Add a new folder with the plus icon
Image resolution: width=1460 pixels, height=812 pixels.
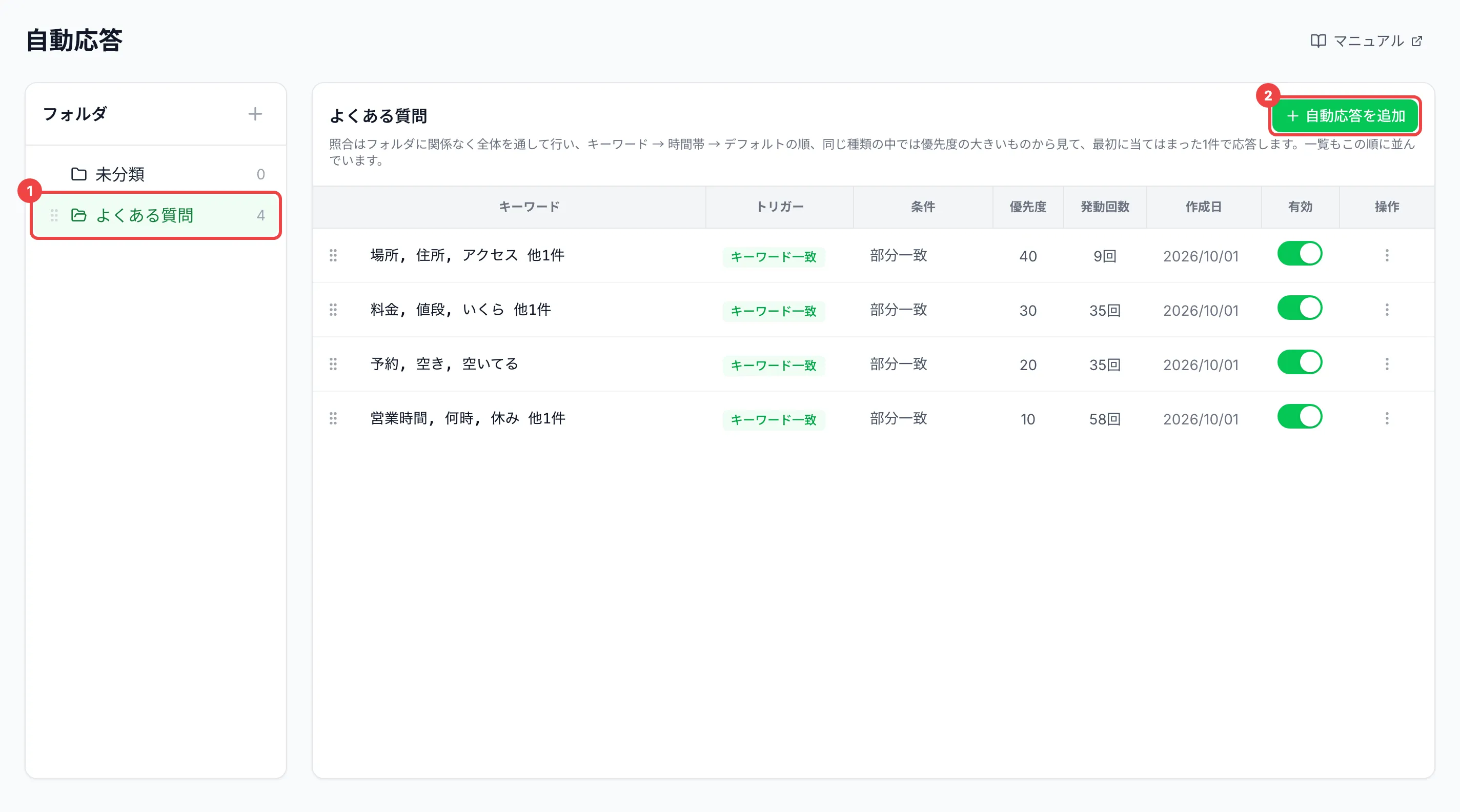point(255,114)
